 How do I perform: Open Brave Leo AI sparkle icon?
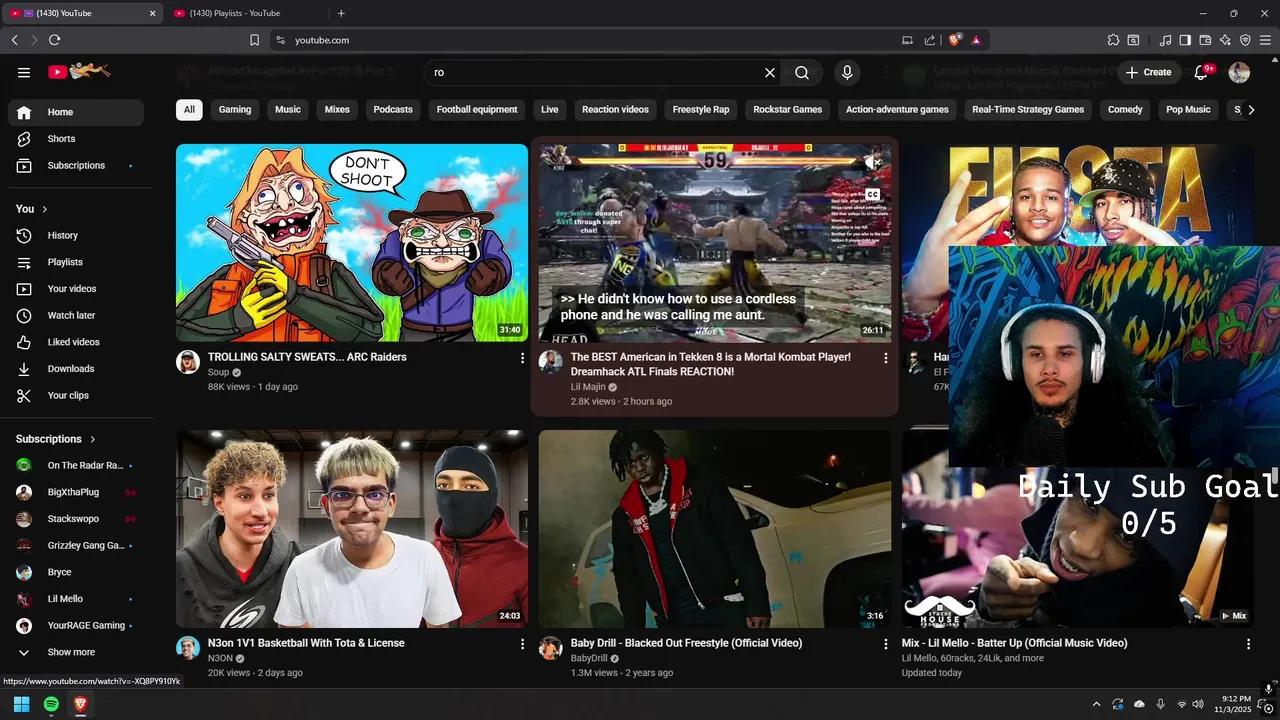1225,40
